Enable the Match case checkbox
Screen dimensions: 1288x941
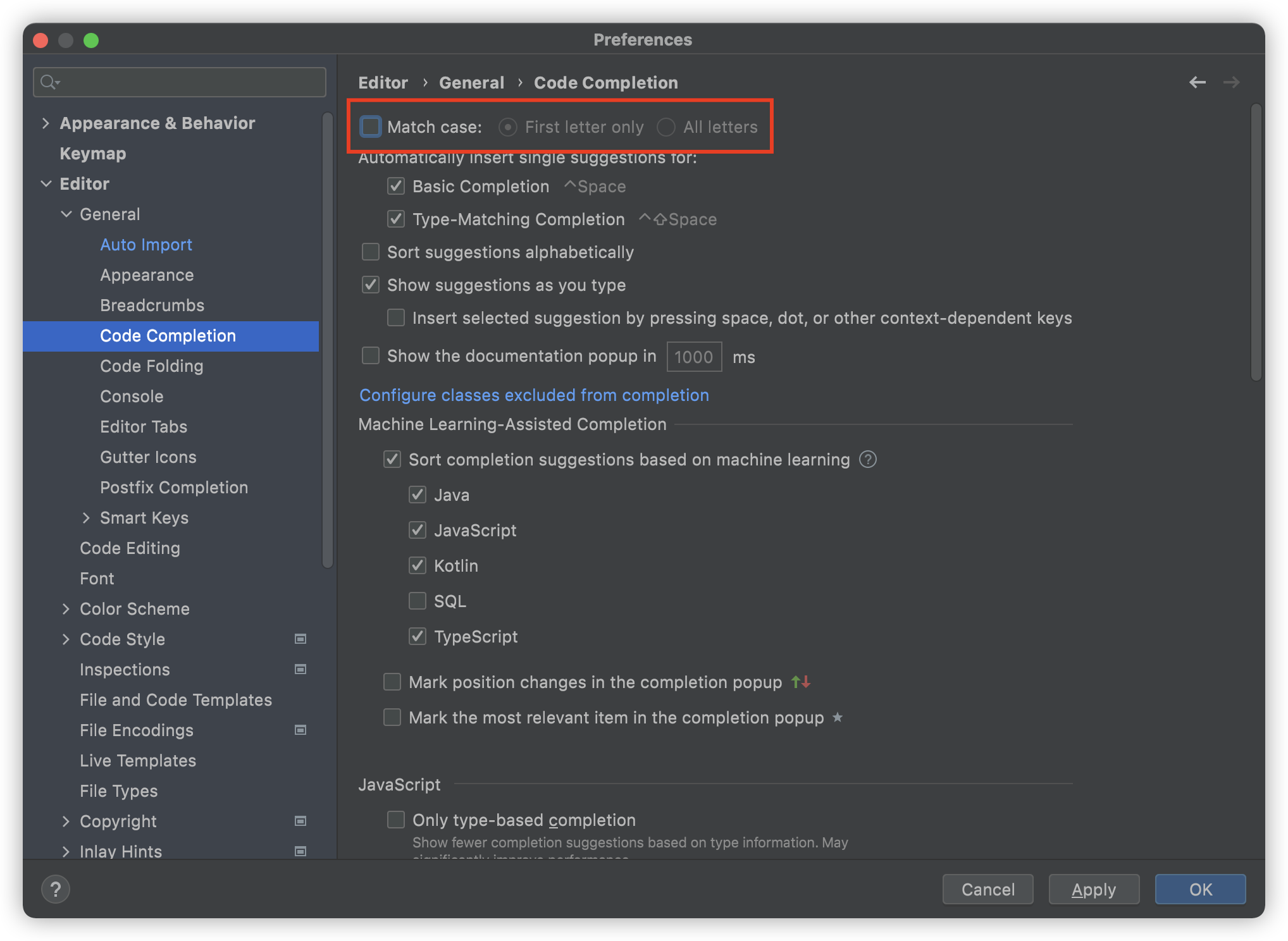371,126
